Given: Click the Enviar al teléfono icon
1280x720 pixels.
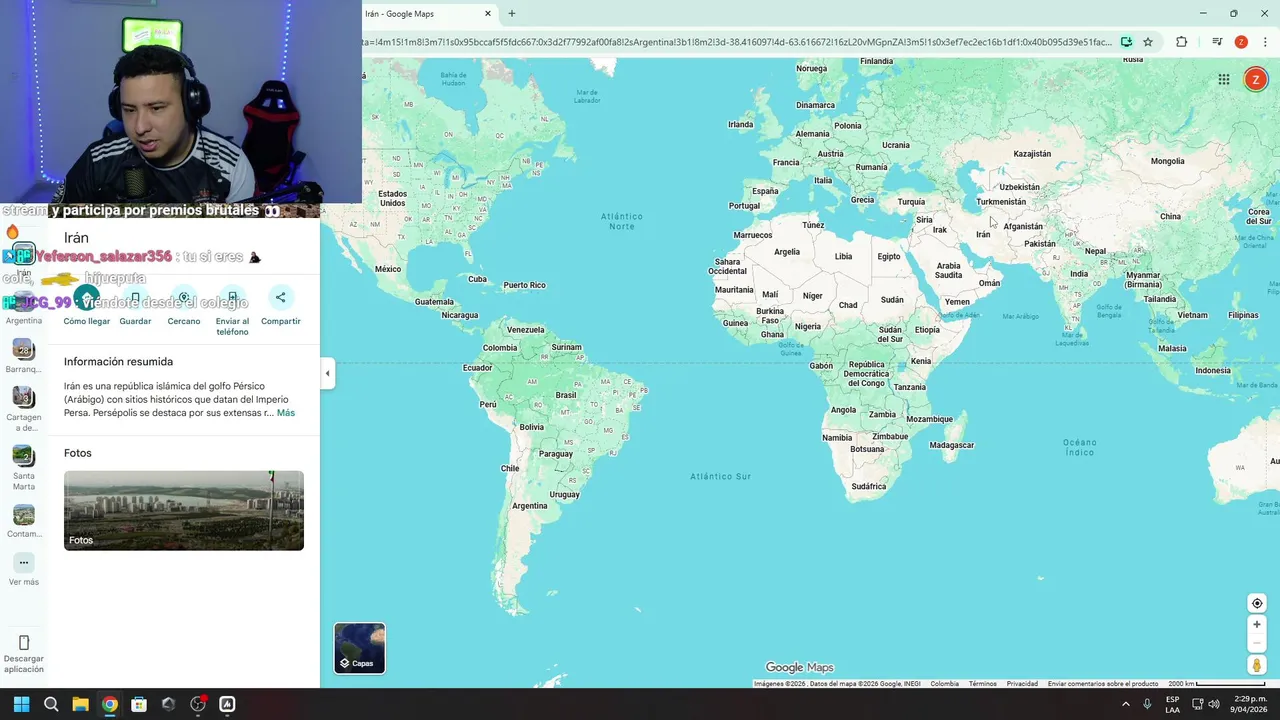Looking at the screenshot, I should 232,298.
